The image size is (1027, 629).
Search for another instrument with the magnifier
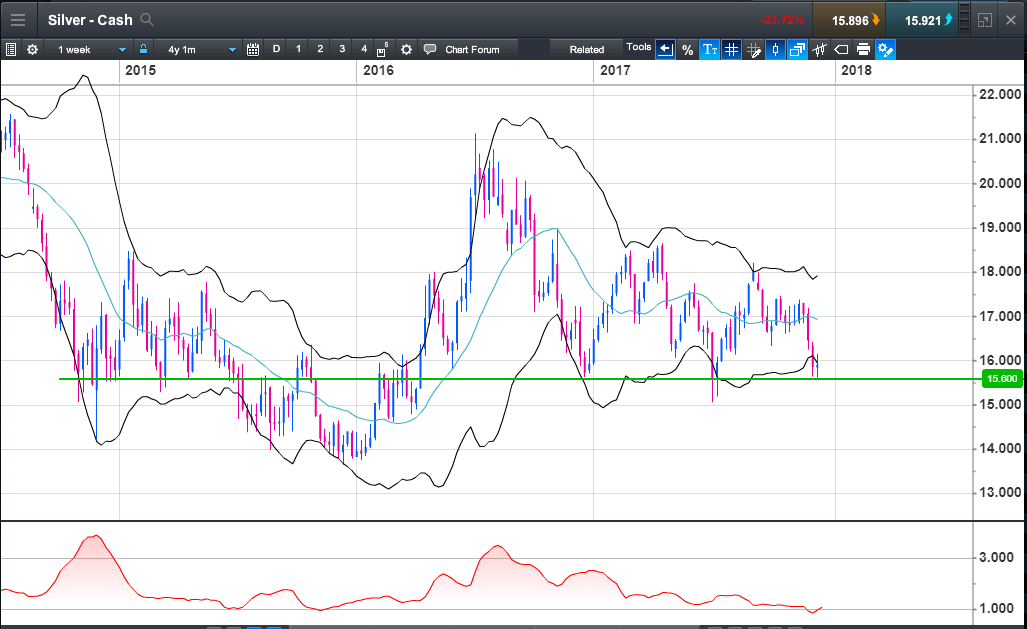point(147,20)
